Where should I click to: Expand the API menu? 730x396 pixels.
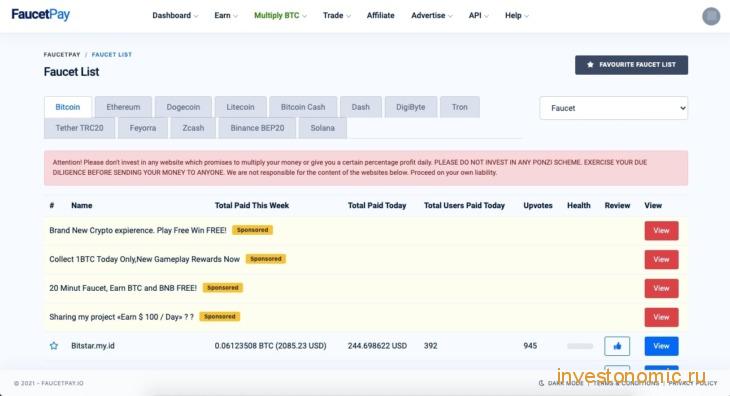click(x=478, y=15)
